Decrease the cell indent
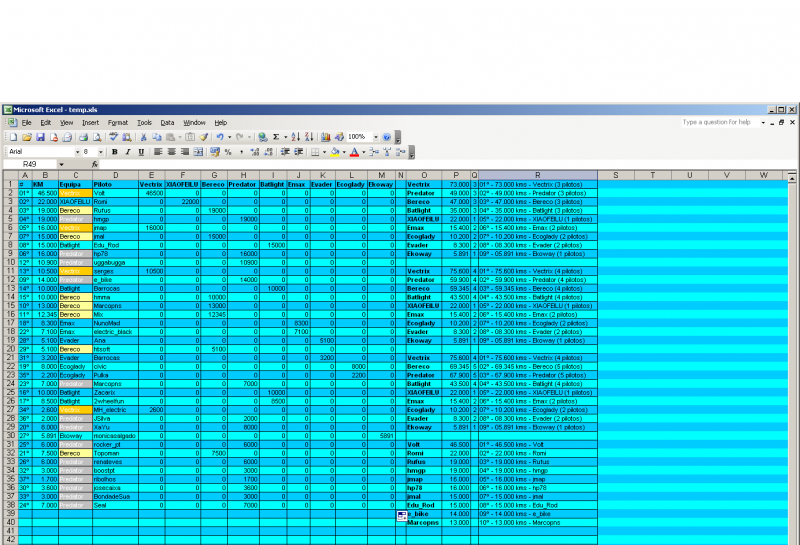Viewport: 800px width, 545px height. [x=285, y=152]
